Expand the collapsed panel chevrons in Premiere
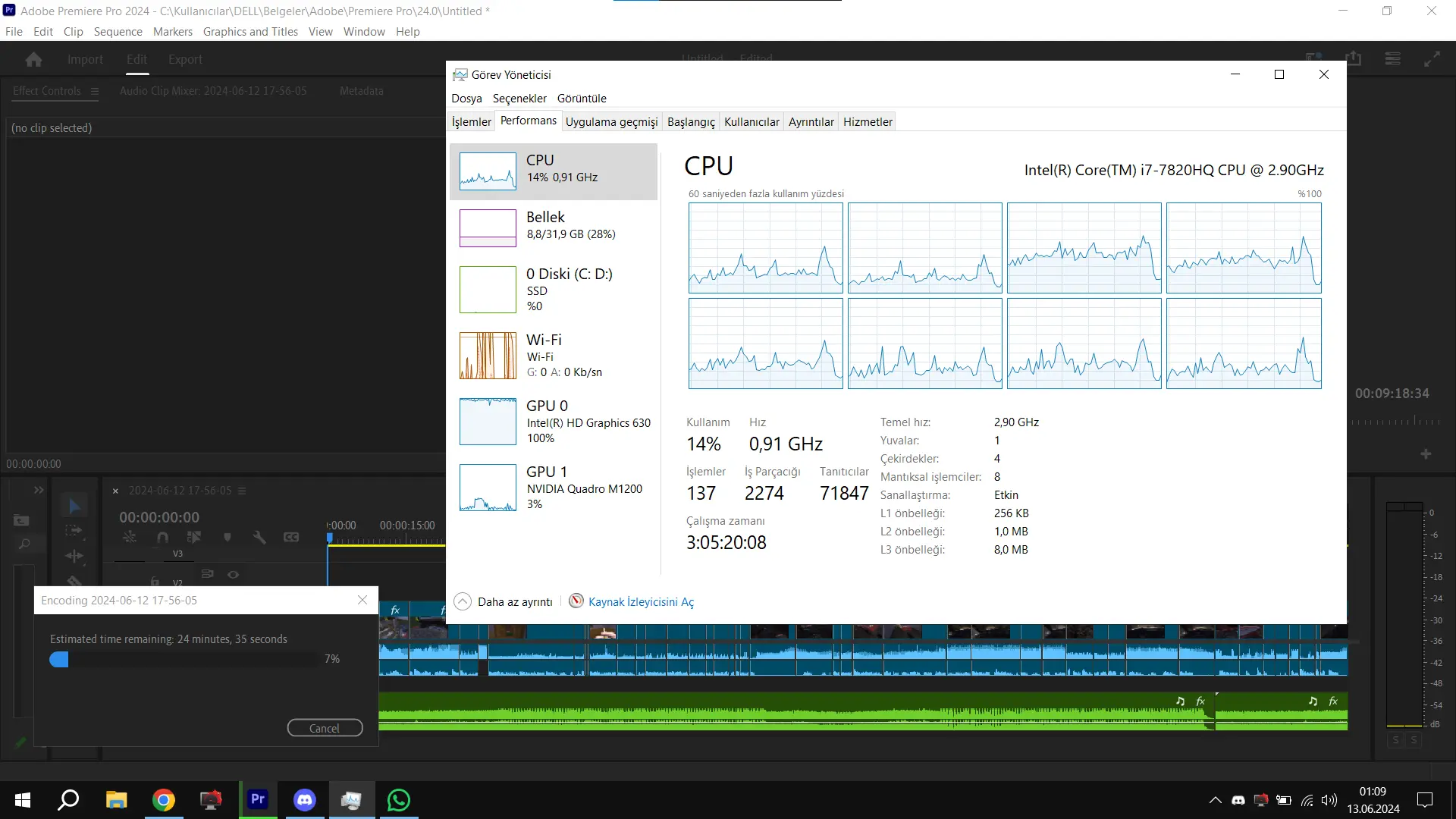Screen dimensions: 1456x819 [39, 491]
